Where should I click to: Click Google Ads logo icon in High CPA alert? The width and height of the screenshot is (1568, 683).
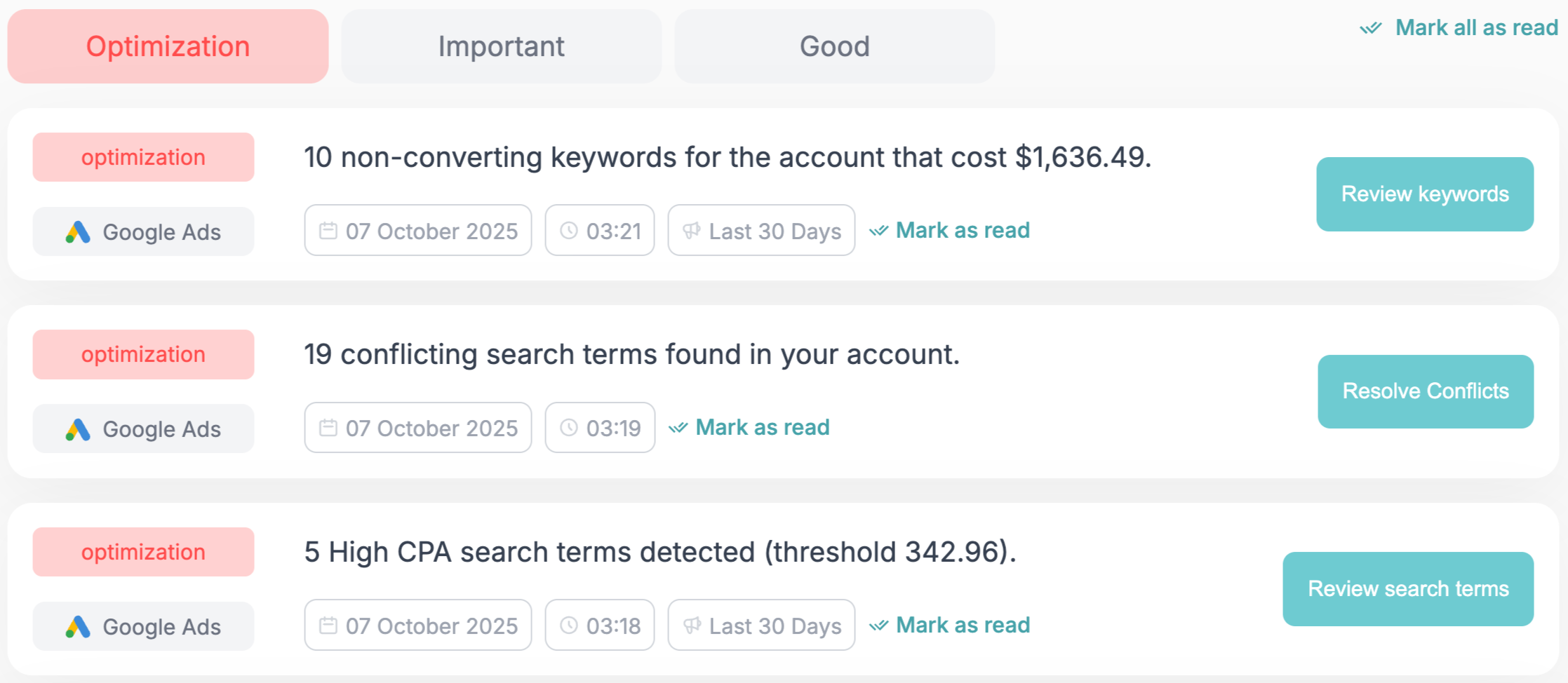78,627
